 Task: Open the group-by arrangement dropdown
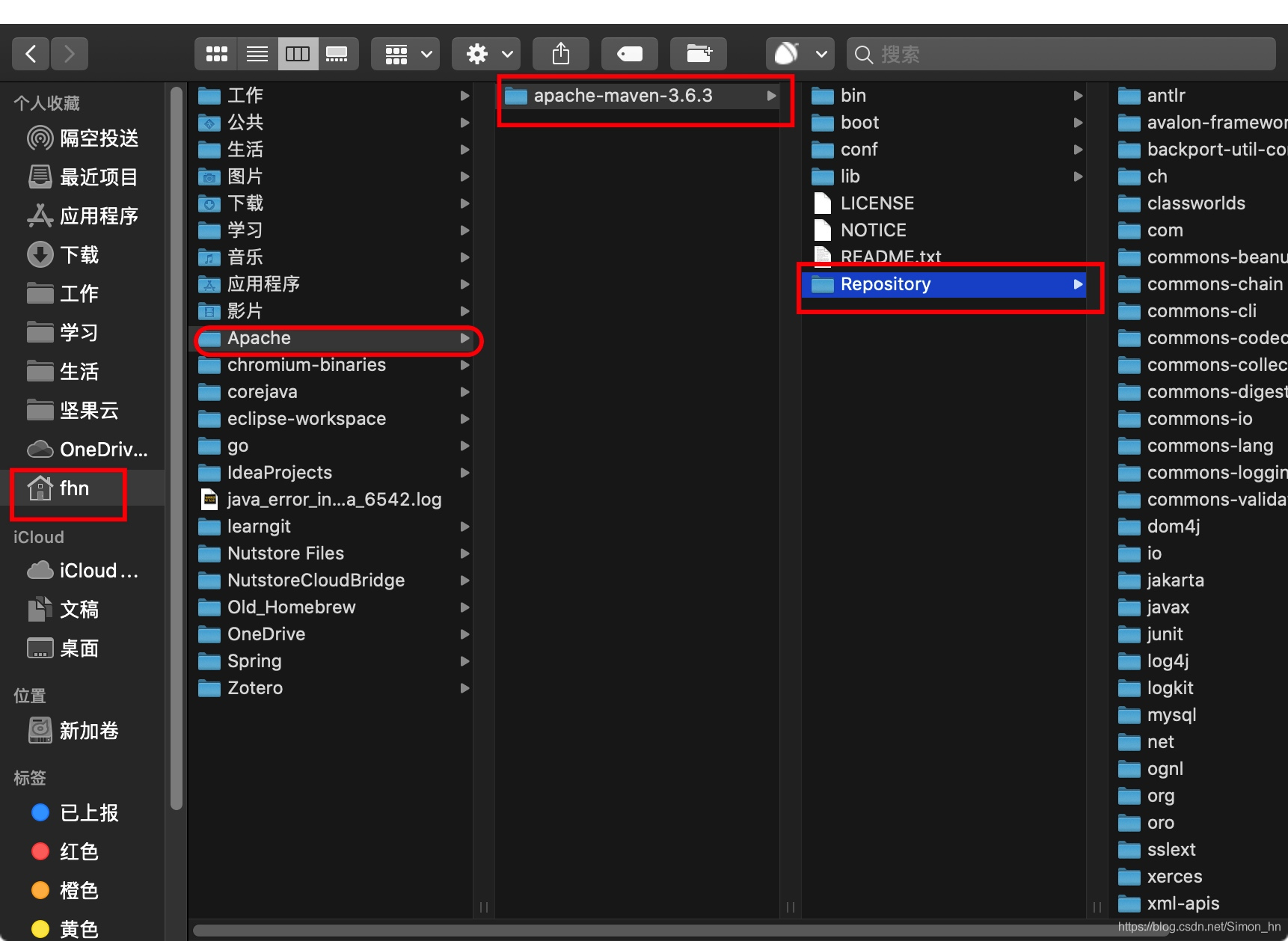pyautogui.click(x=406, y=54)
